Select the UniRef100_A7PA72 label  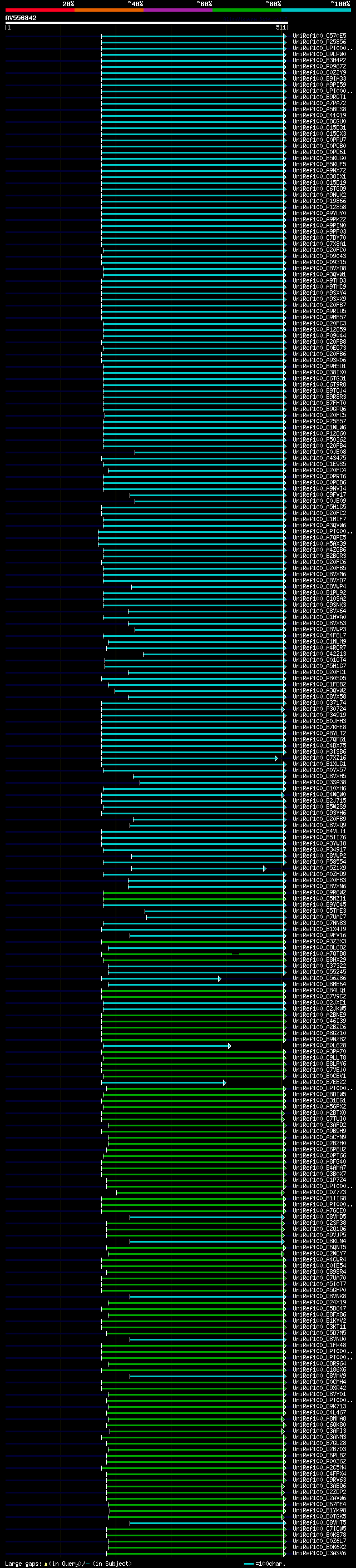tap(319, 103)
